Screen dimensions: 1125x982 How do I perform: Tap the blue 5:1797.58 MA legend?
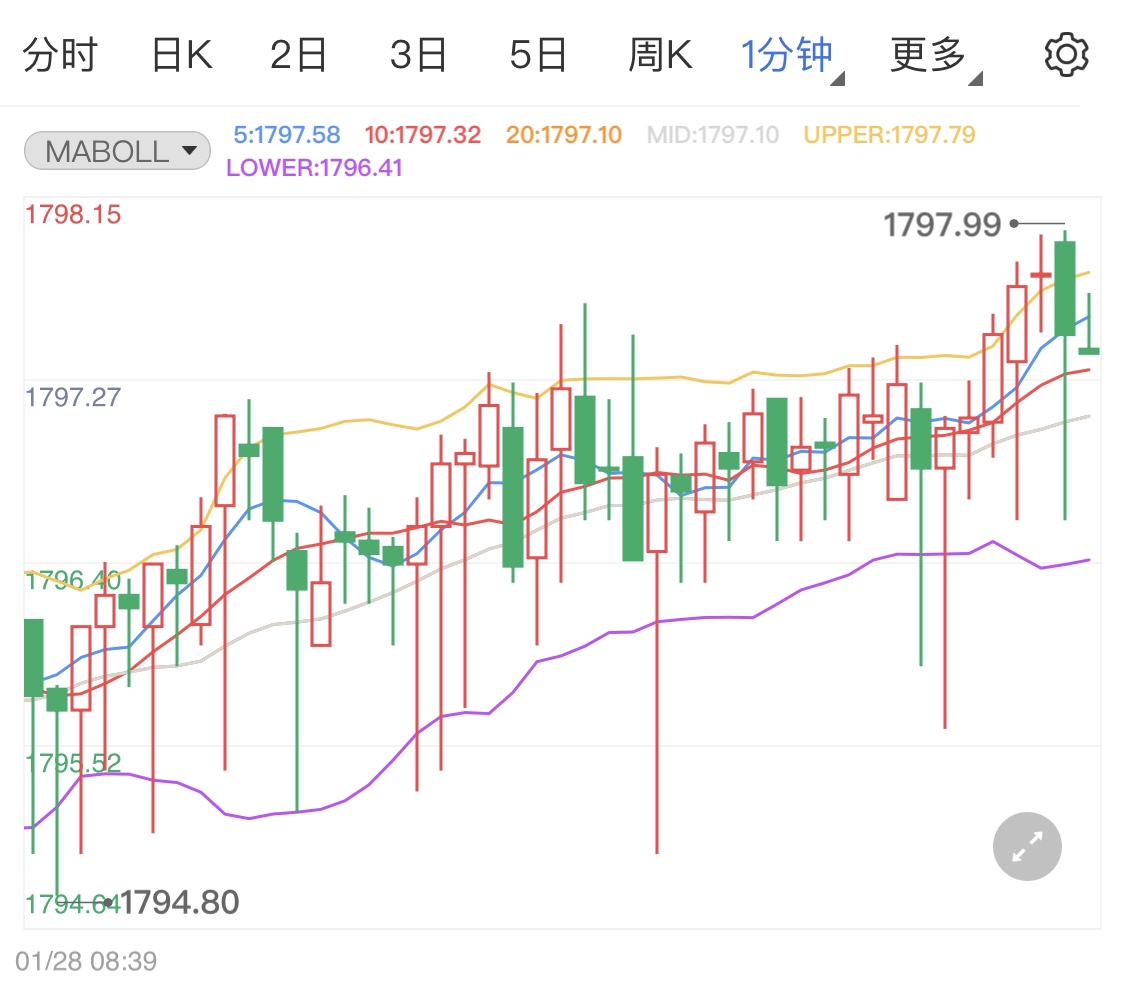(287, 135)
